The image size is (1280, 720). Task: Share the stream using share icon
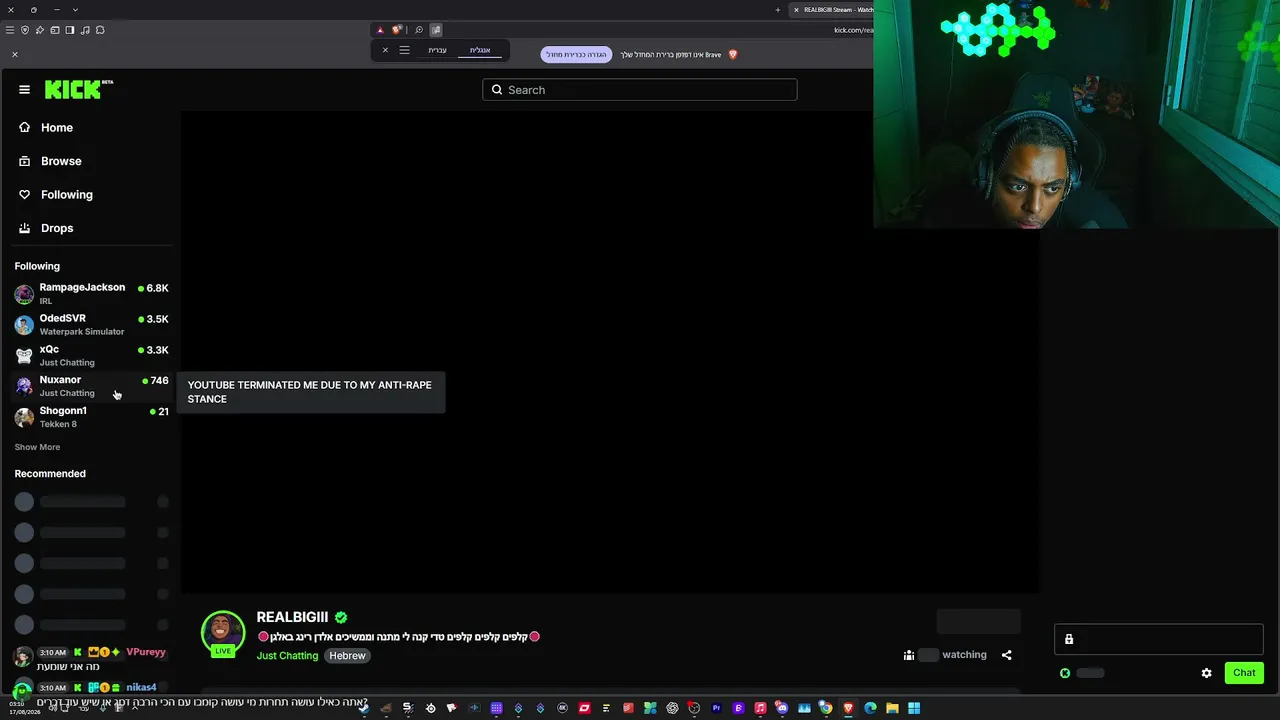1006,655
